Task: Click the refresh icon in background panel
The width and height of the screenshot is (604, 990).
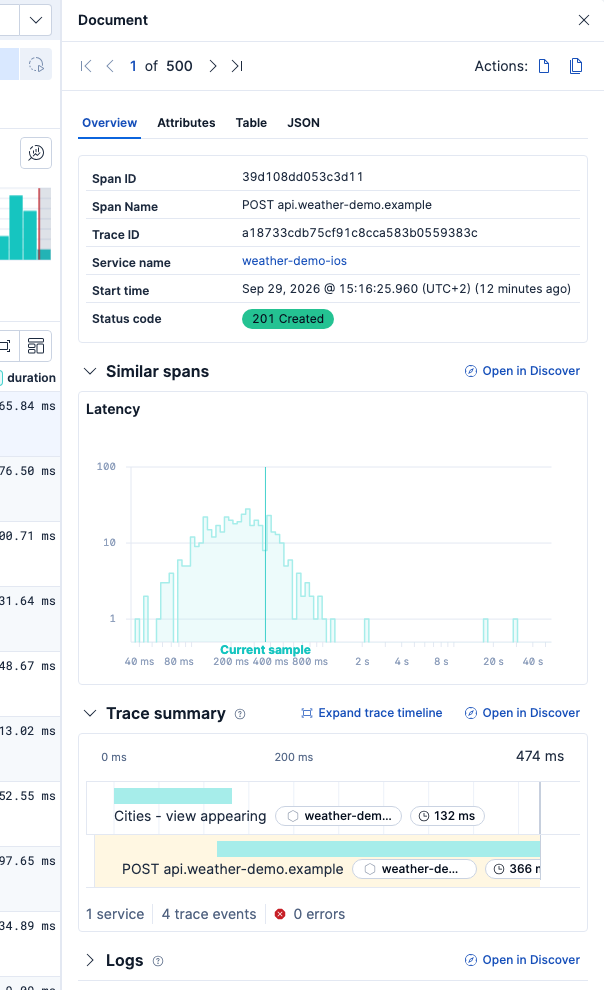Action: pos(36,64)
